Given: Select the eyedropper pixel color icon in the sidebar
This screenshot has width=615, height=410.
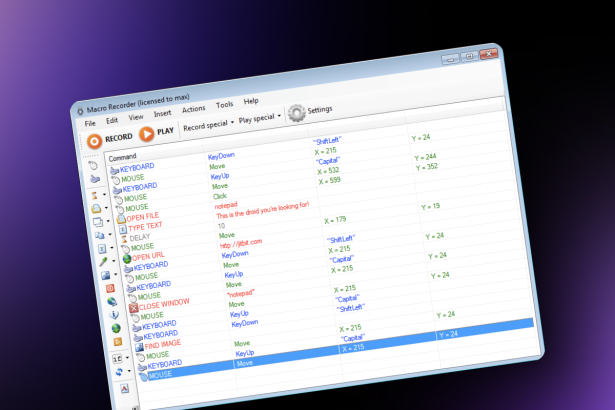Looking at the screenshot, I should coord(103,262).
